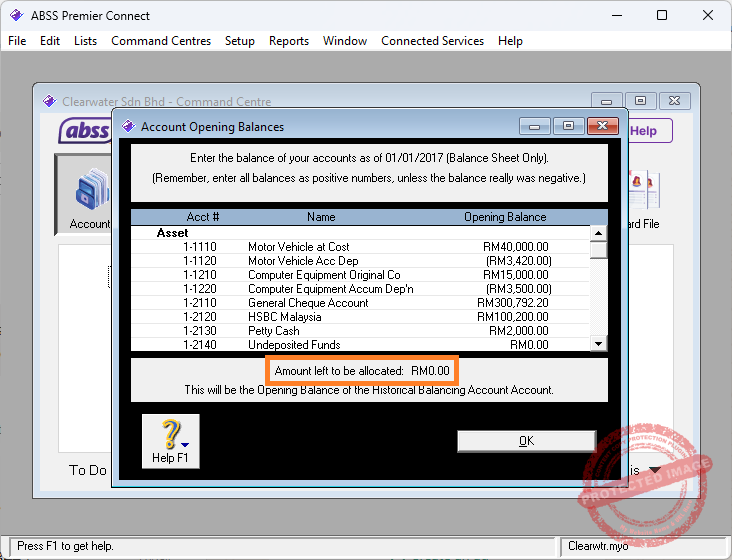Select General Cheque Account balance RM300,792.20
Viewport: 732px width, 560px height.
point(513,303)
